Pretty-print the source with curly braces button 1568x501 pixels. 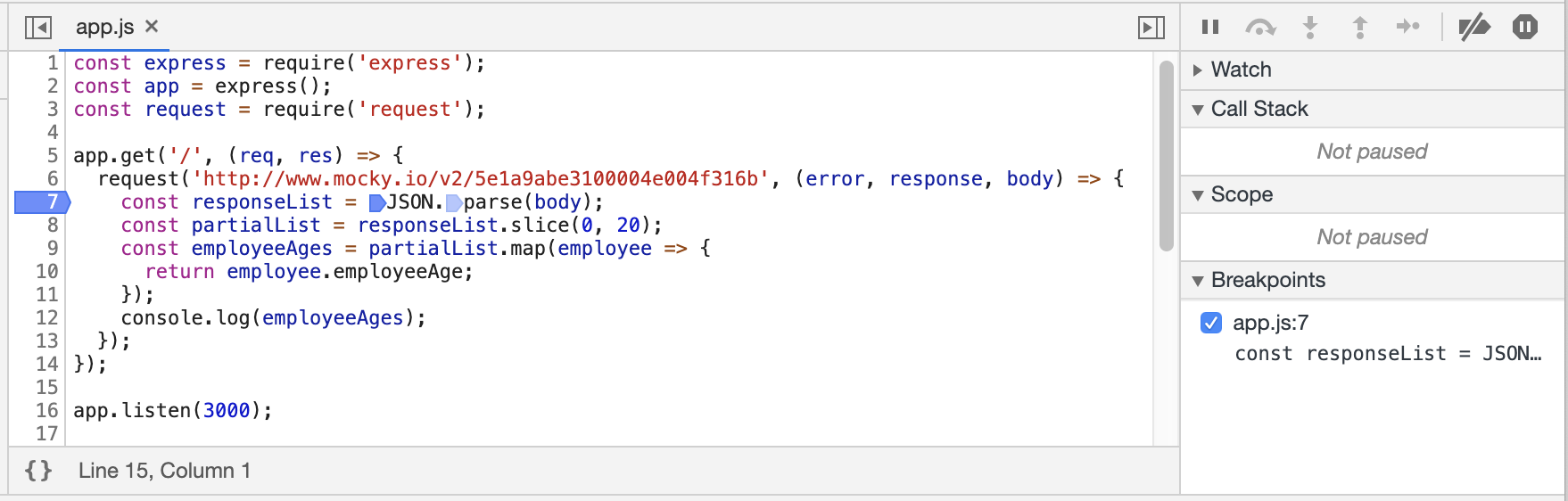pos(38,470)
